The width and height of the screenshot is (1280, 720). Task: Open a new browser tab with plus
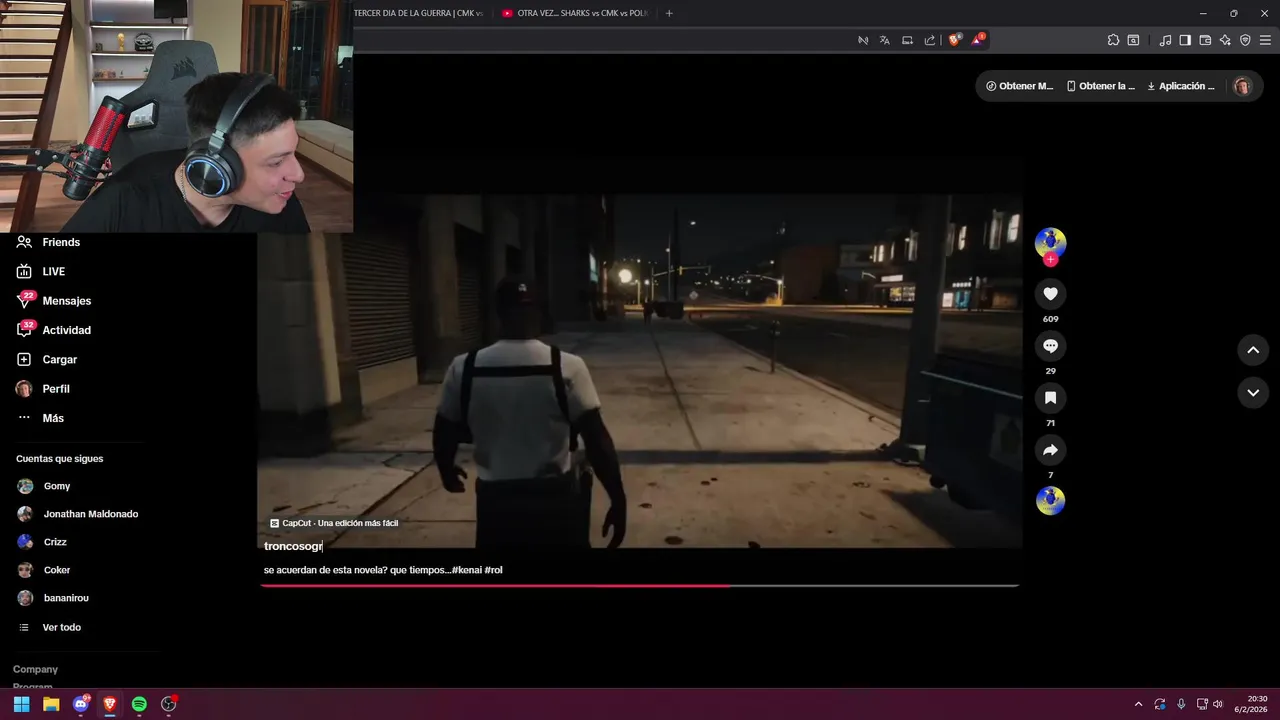tap(669, 13)
